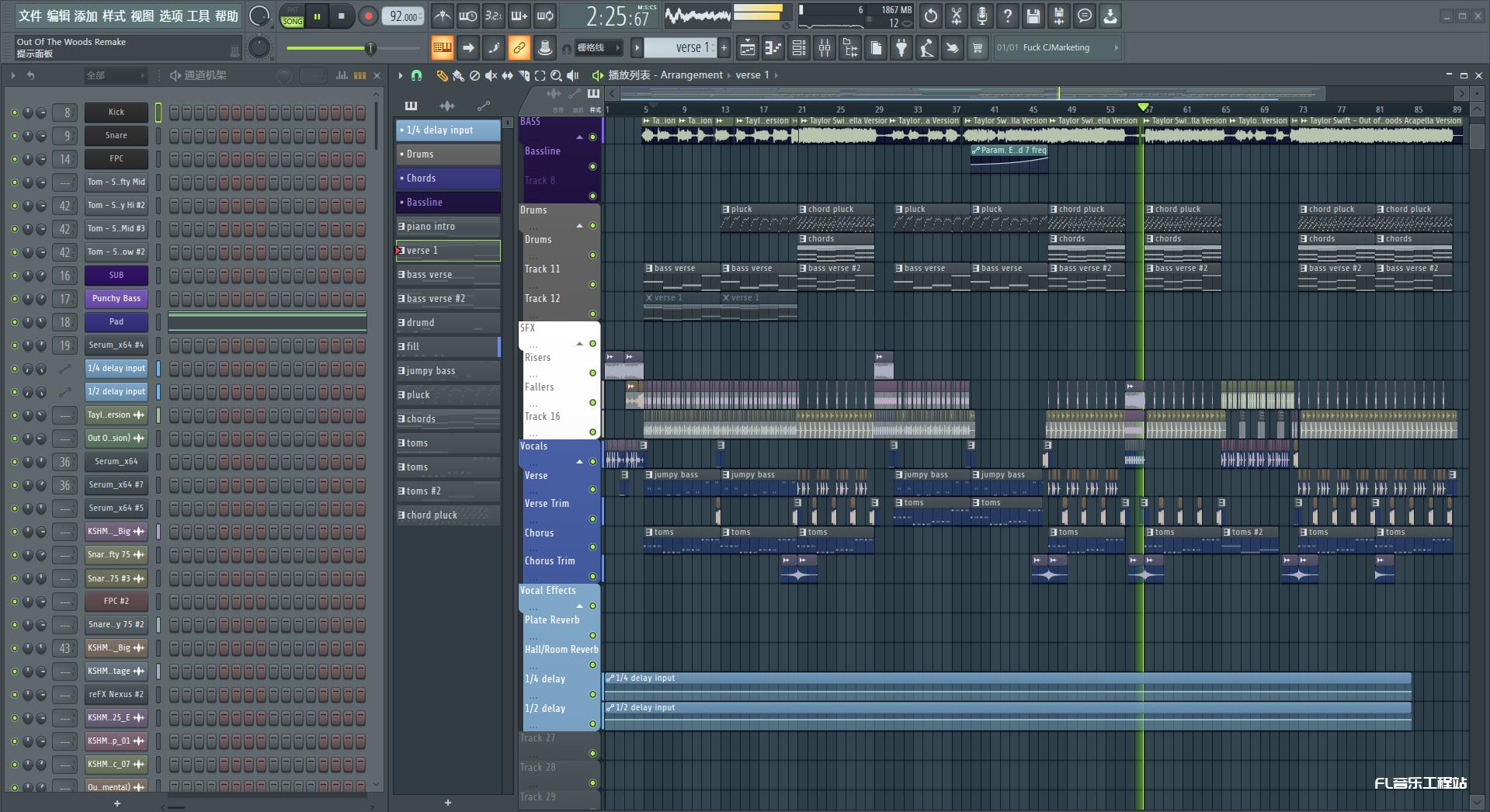This screenshot has height=812, width=1490.
Task: Mute the 1/2 delay track LED
Action: (x=592, y=724)
